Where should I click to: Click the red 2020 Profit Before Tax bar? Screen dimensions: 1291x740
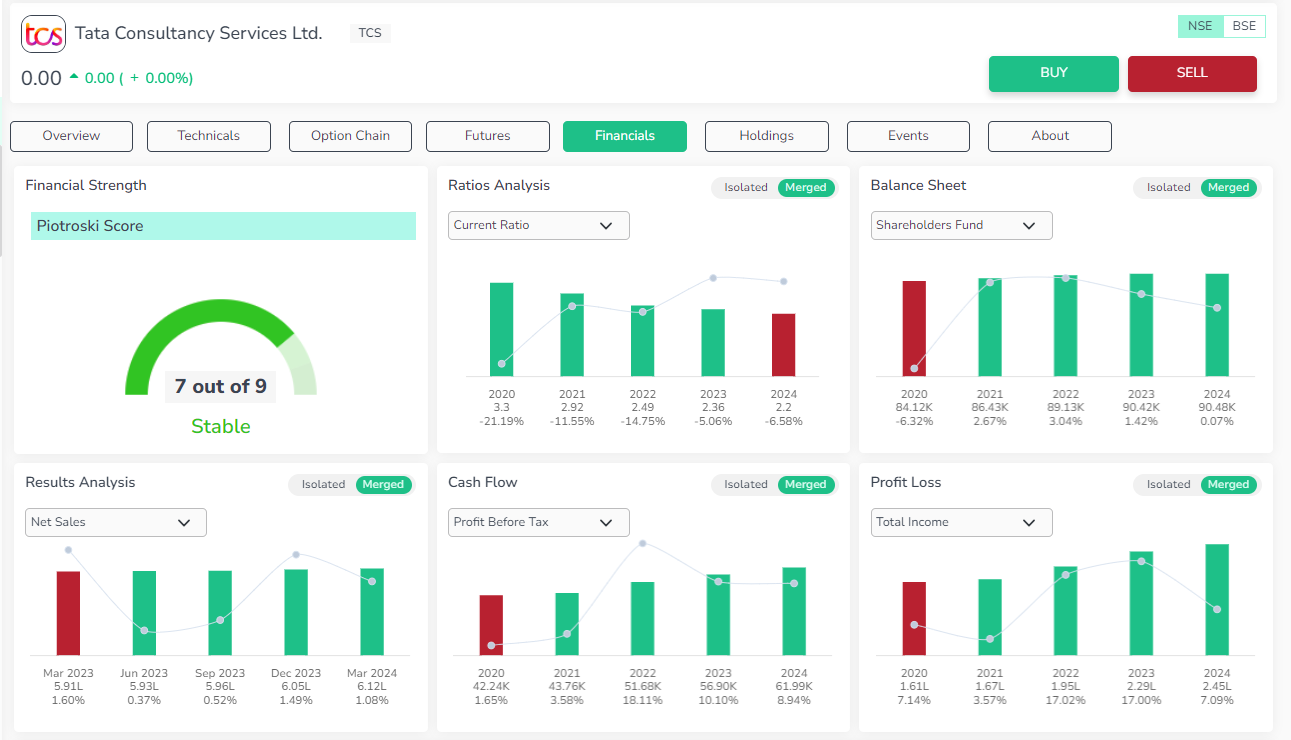coord(491,626)
